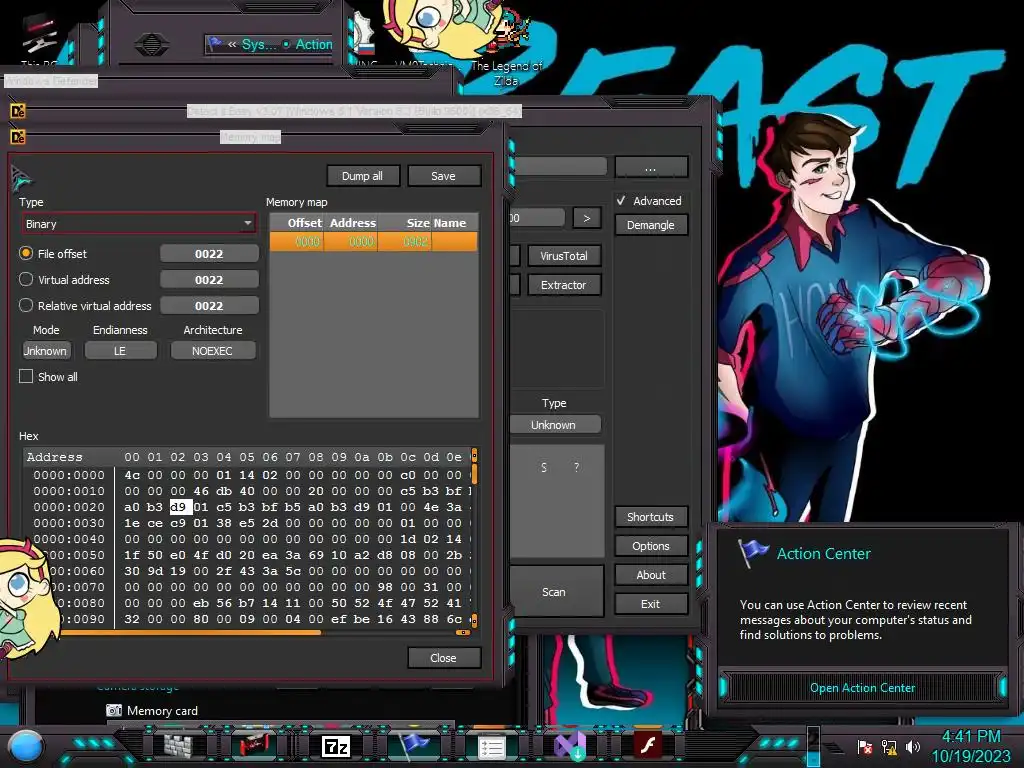Click the Extractor button

point(564,285)
